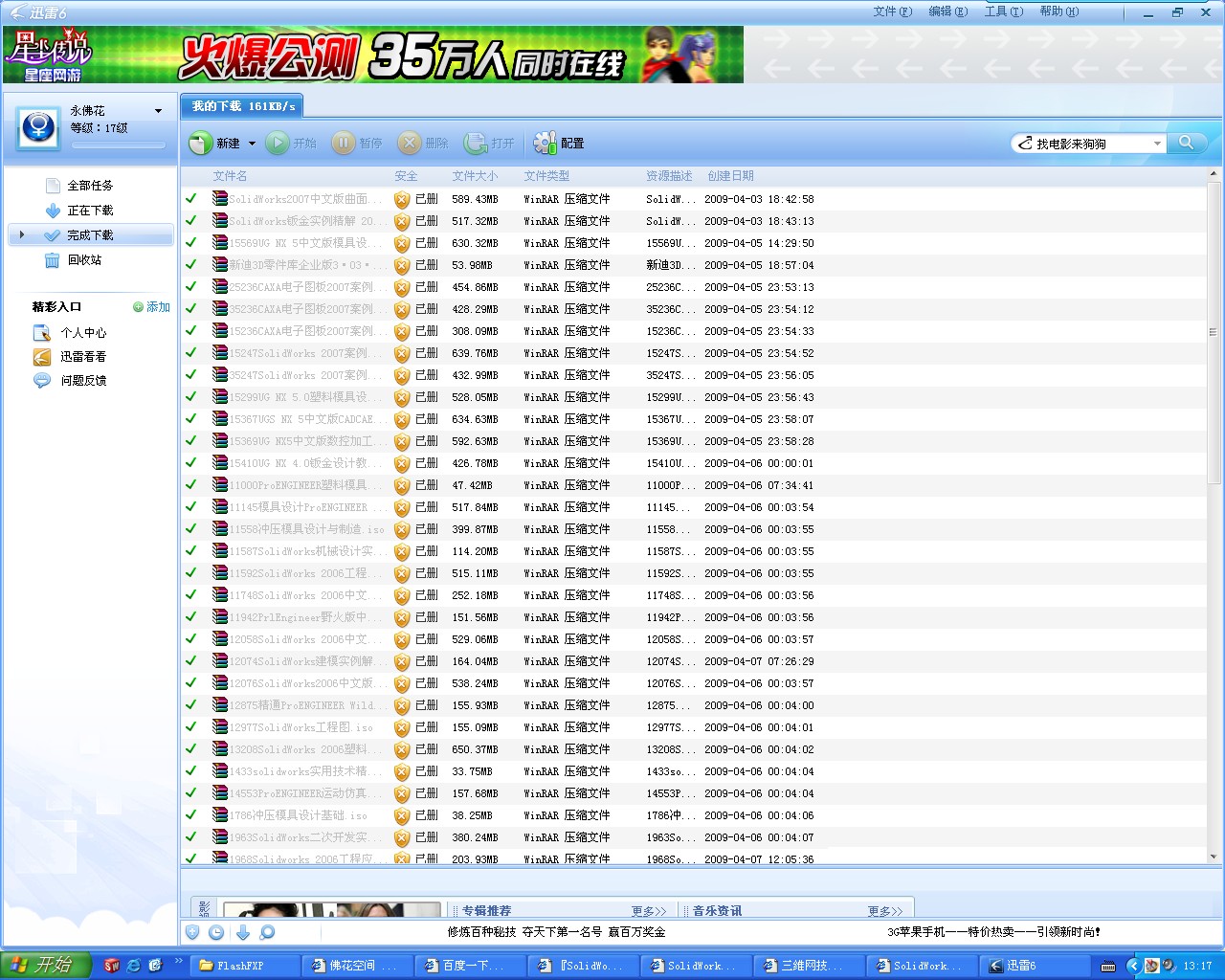The height and width of the screenshot is (980, 1225).
Task: Click the 个人中心 icon
Action: (x=42, y=333)
